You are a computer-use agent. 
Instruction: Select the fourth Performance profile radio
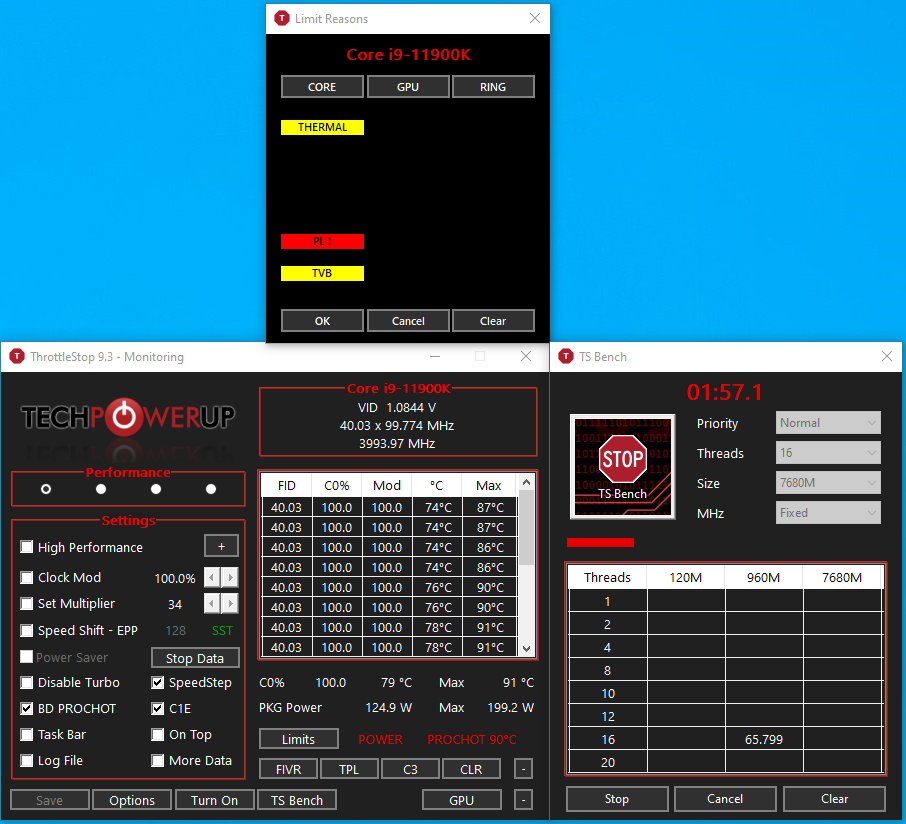(211, 489)
